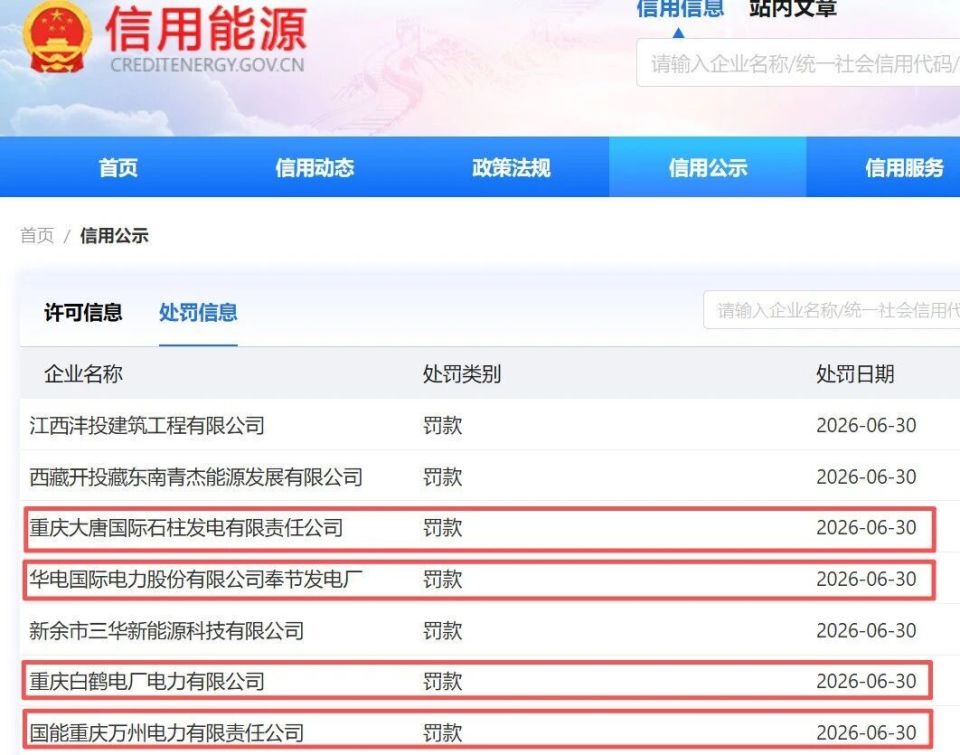Open 重庆大唐国际石柱发电有限责任公司 record
960x755 pixels.
point(186,527)
